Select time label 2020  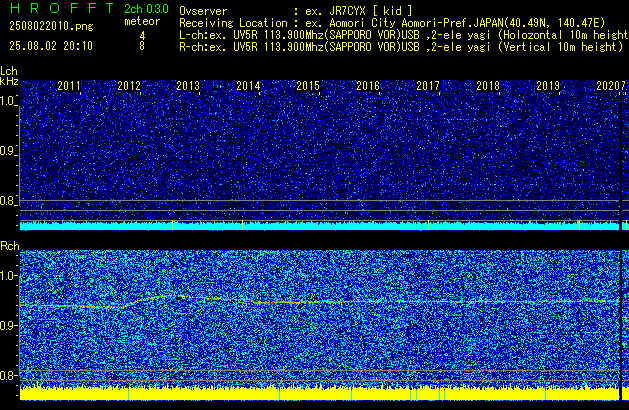point(608,86)
